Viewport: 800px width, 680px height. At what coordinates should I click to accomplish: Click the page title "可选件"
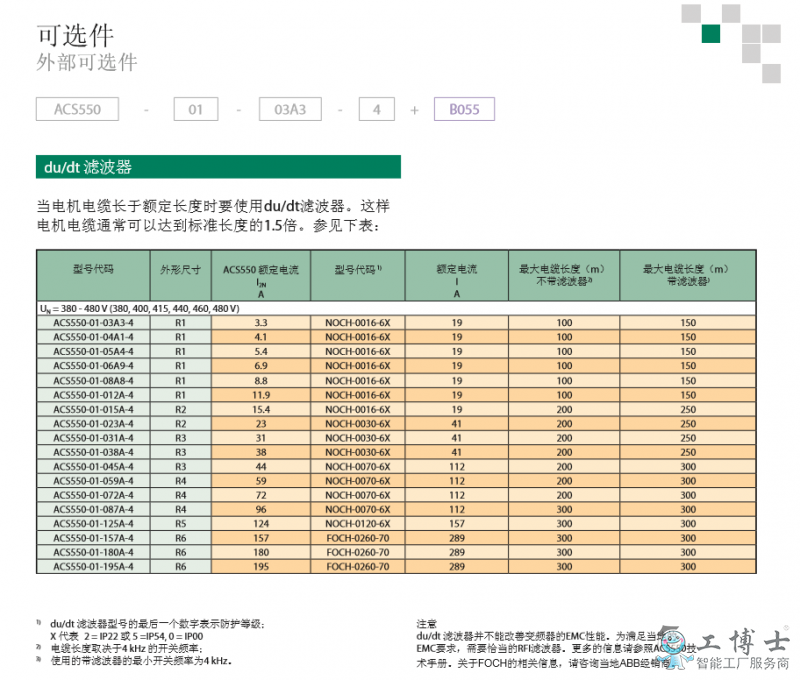click(75, 36)
